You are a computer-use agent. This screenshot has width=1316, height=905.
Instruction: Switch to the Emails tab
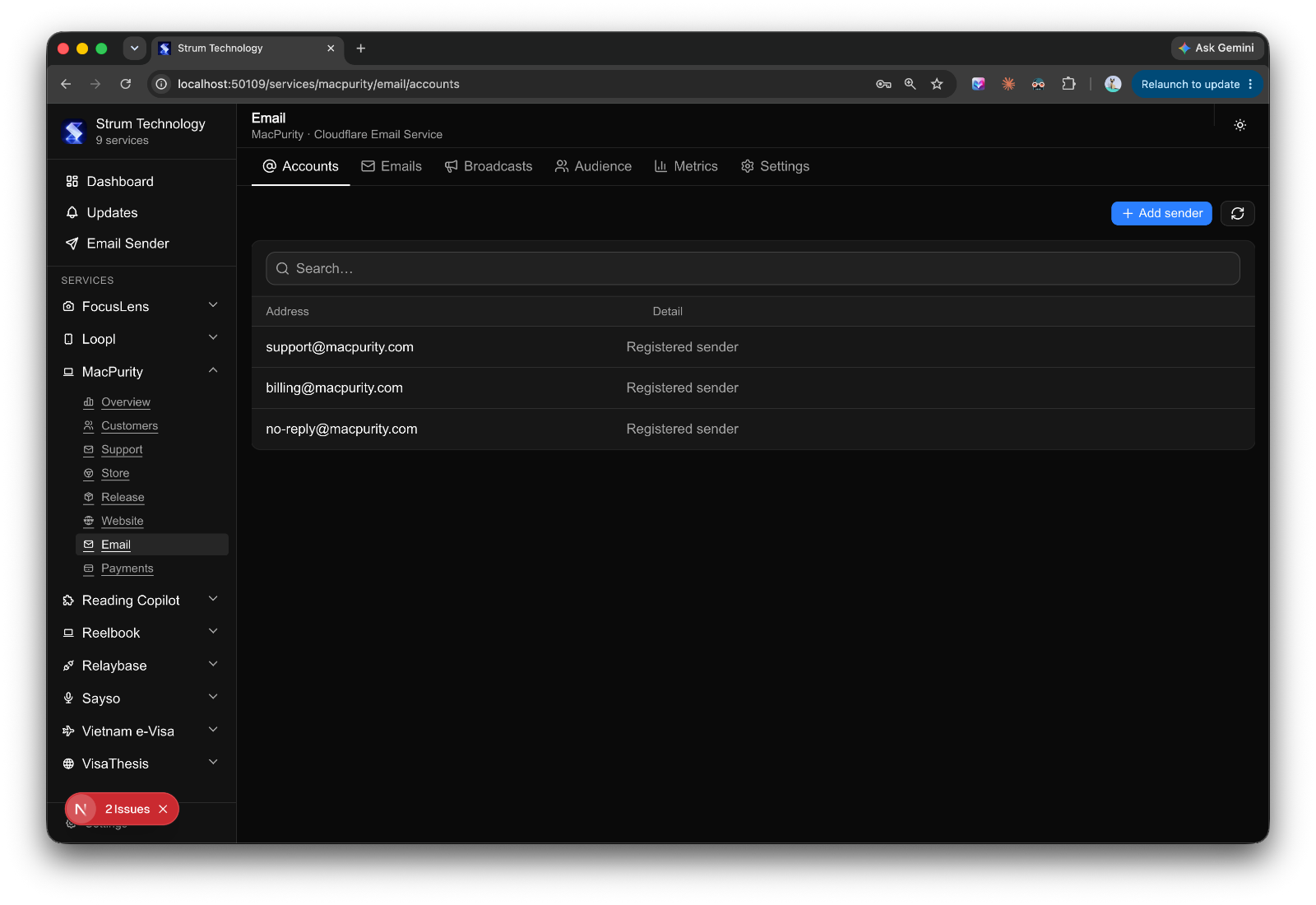pyautogui.click(x=392, y=166)
